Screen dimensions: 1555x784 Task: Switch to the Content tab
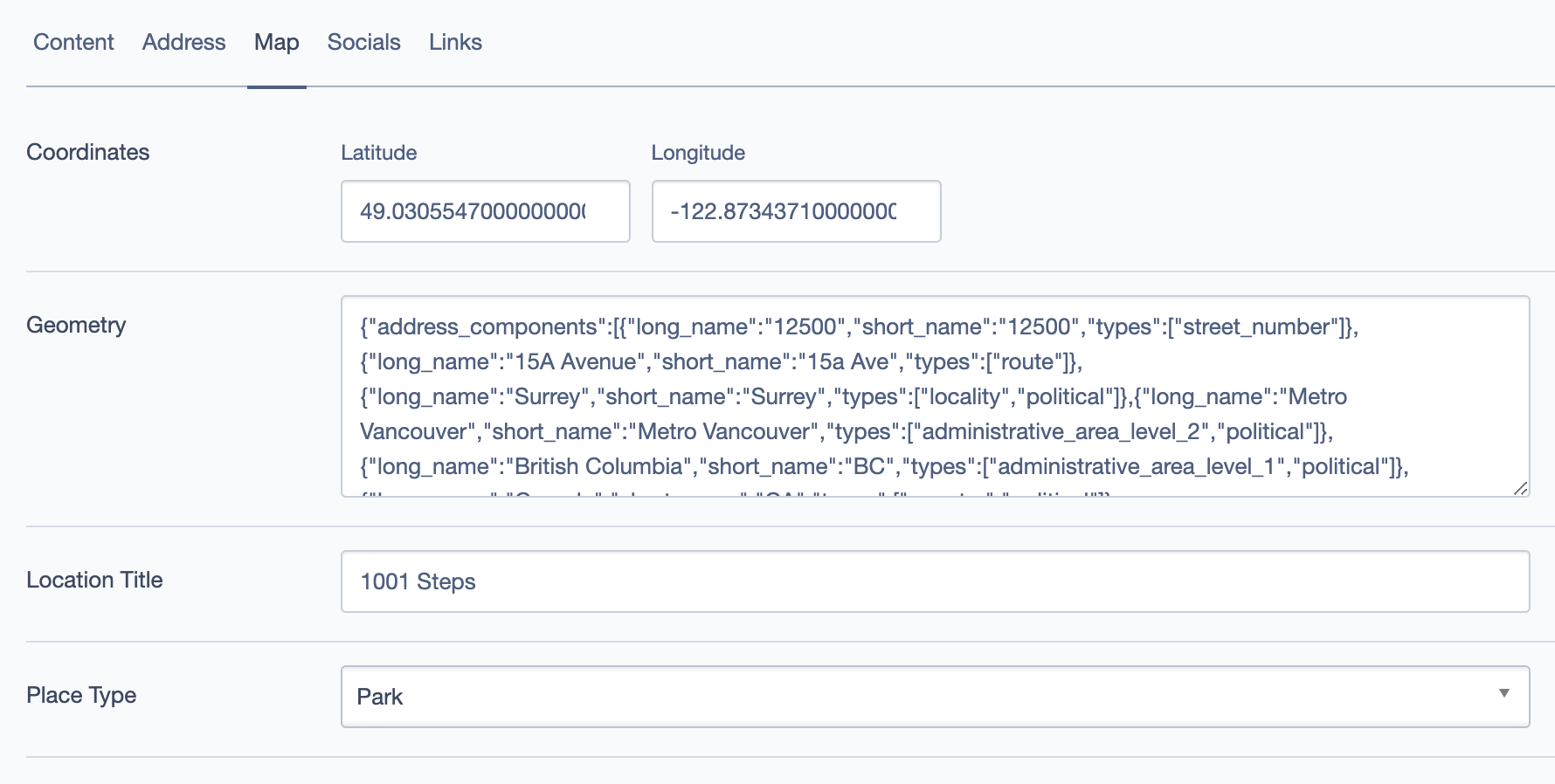73,42
